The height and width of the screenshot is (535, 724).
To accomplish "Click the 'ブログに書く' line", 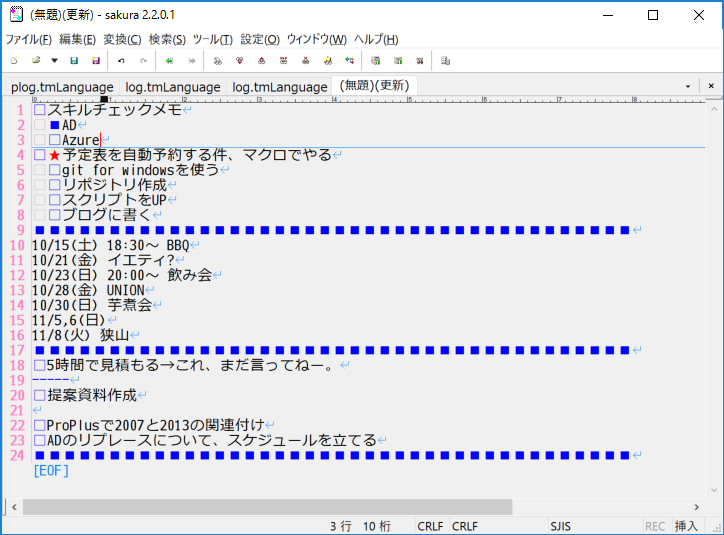I will pyautogui.click(x=107, y=215).
